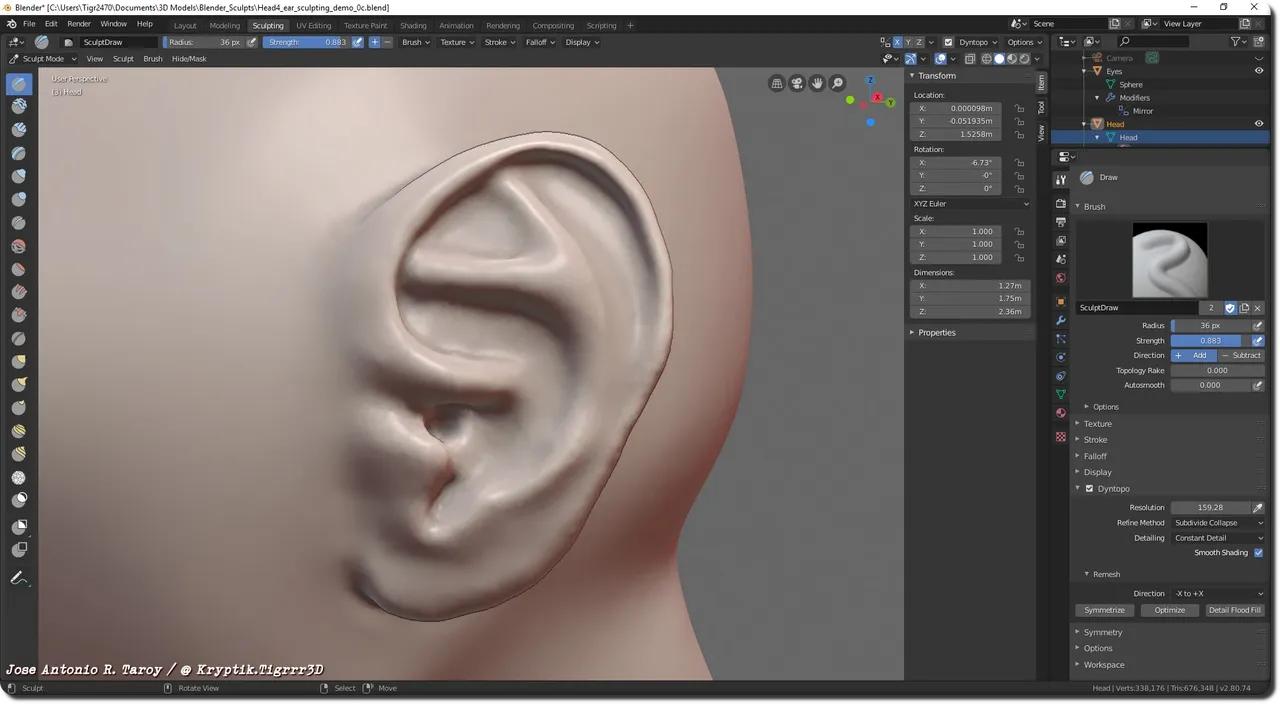The image size is (1280, 704).
Task: Expand the Symmetry panel in sidebar
Action: (1102, 631)
